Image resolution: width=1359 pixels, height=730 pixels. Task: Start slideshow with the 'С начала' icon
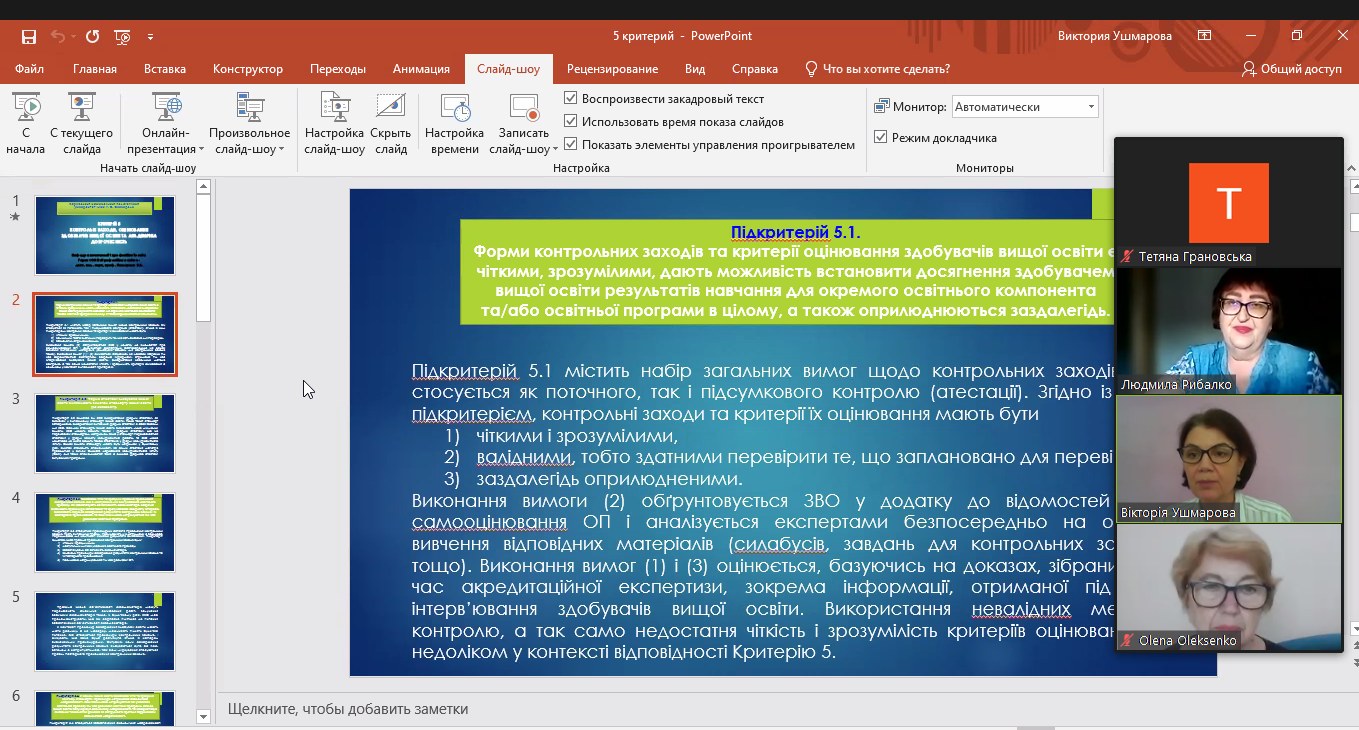[x=26, y=106]
